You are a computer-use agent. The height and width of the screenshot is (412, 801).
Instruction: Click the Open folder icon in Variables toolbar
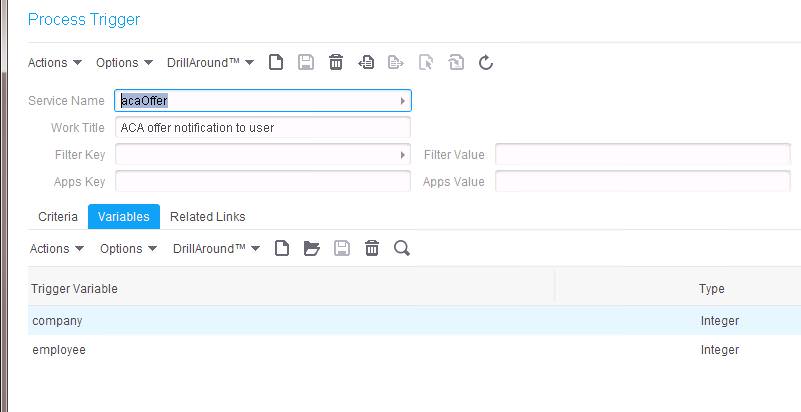coord(312,249)
